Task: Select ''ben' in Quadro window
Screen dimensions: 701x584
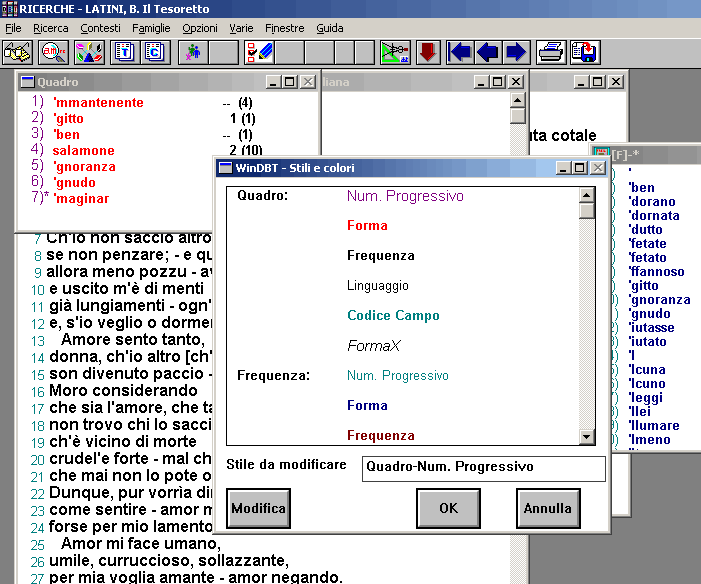Action: click(x=67, y=135)
